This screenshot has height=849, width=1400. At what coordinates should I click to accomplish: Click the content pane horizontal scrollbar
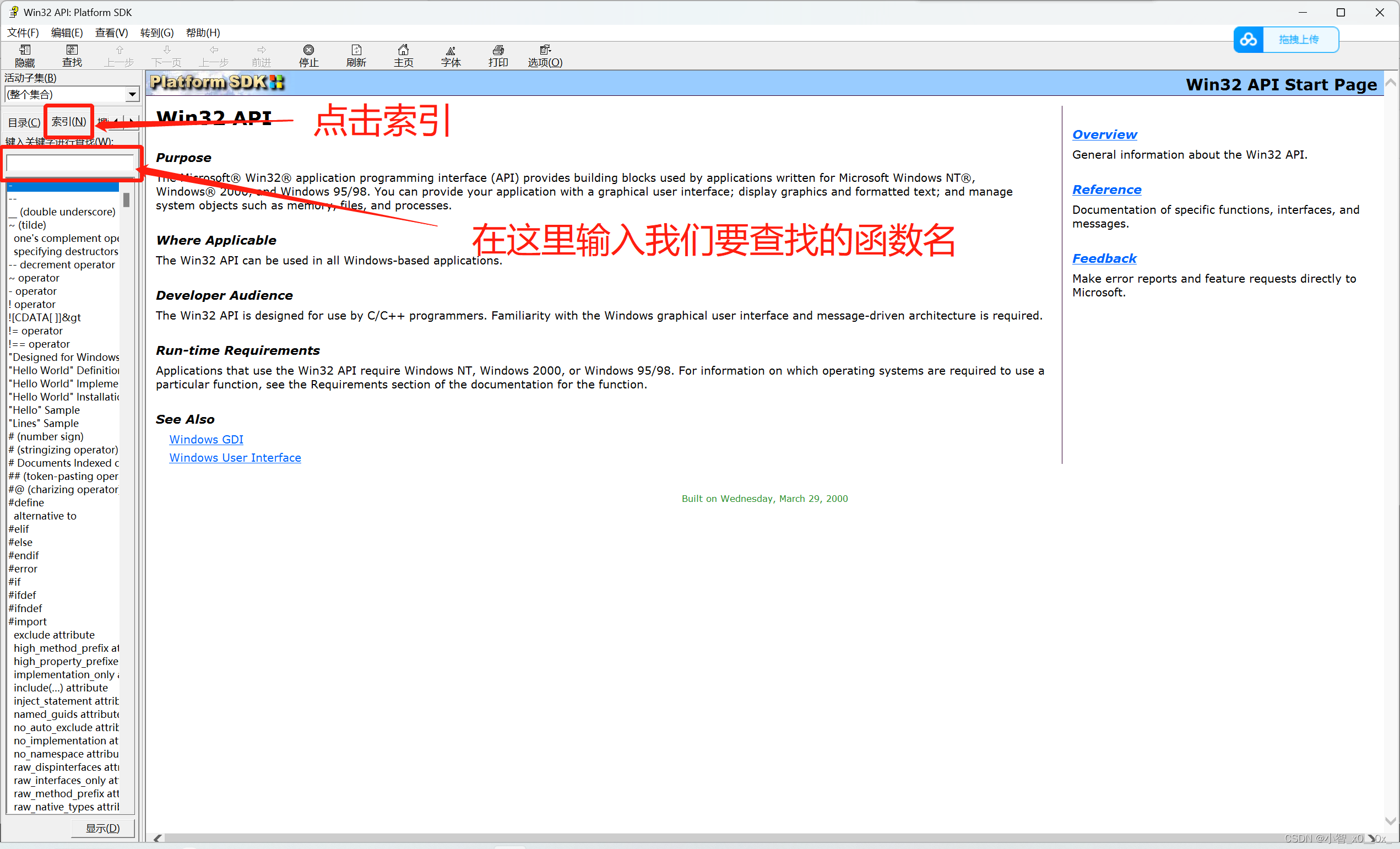pyautogui.click(x=764, y=838)
